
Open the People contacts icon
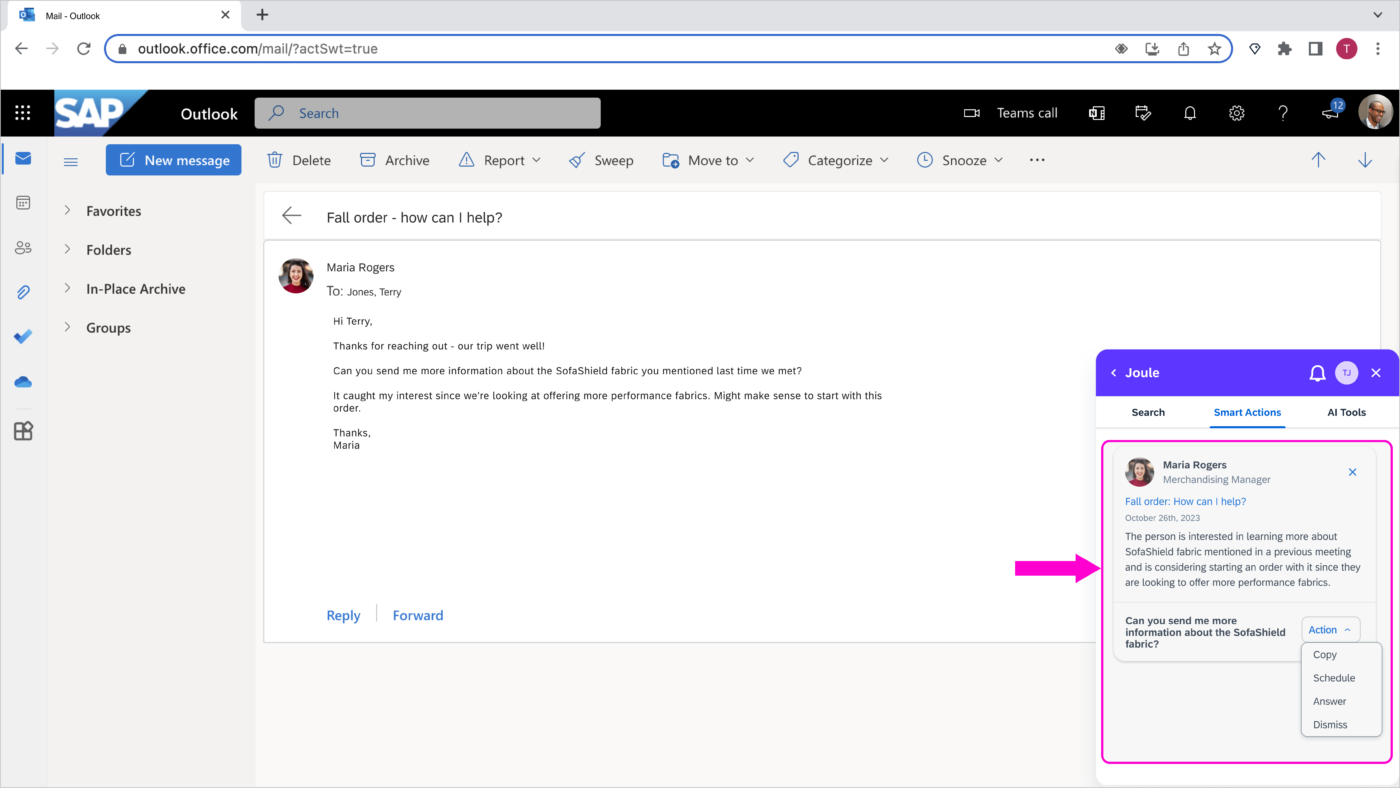[23, 248]
